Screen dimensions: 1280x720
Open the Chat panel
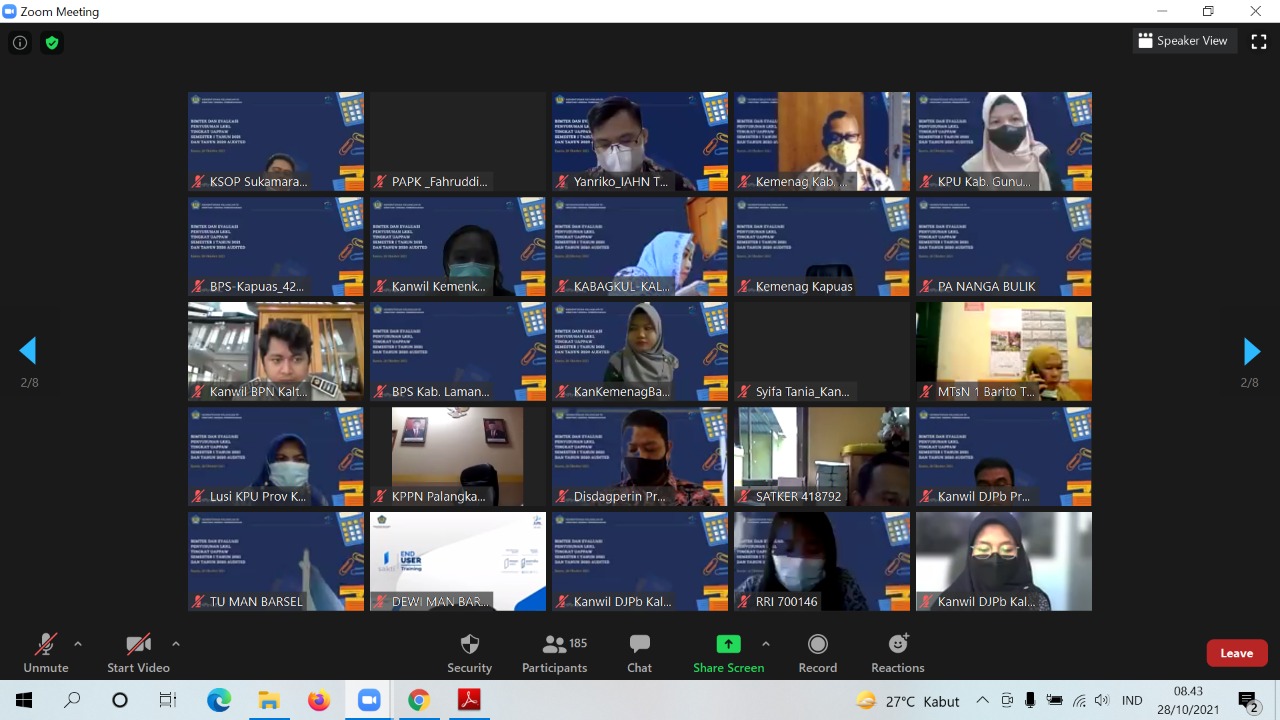pos(639,652)
